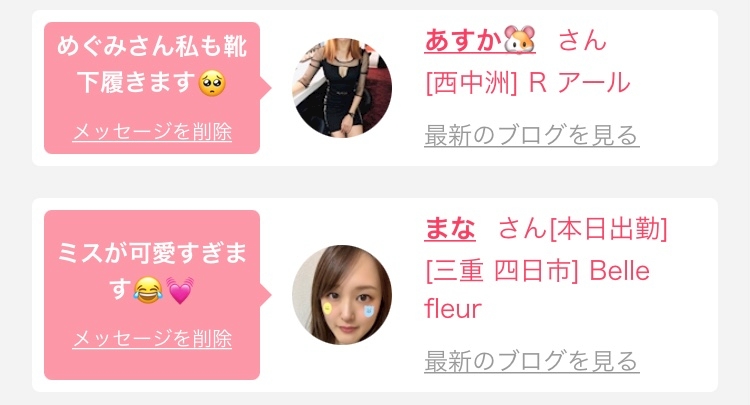The width and height of the screenshot is (750, 405).
Task: Click the bubble tail pointing to まな's photo
Action: pyautogui.click(x=265, y=295)
